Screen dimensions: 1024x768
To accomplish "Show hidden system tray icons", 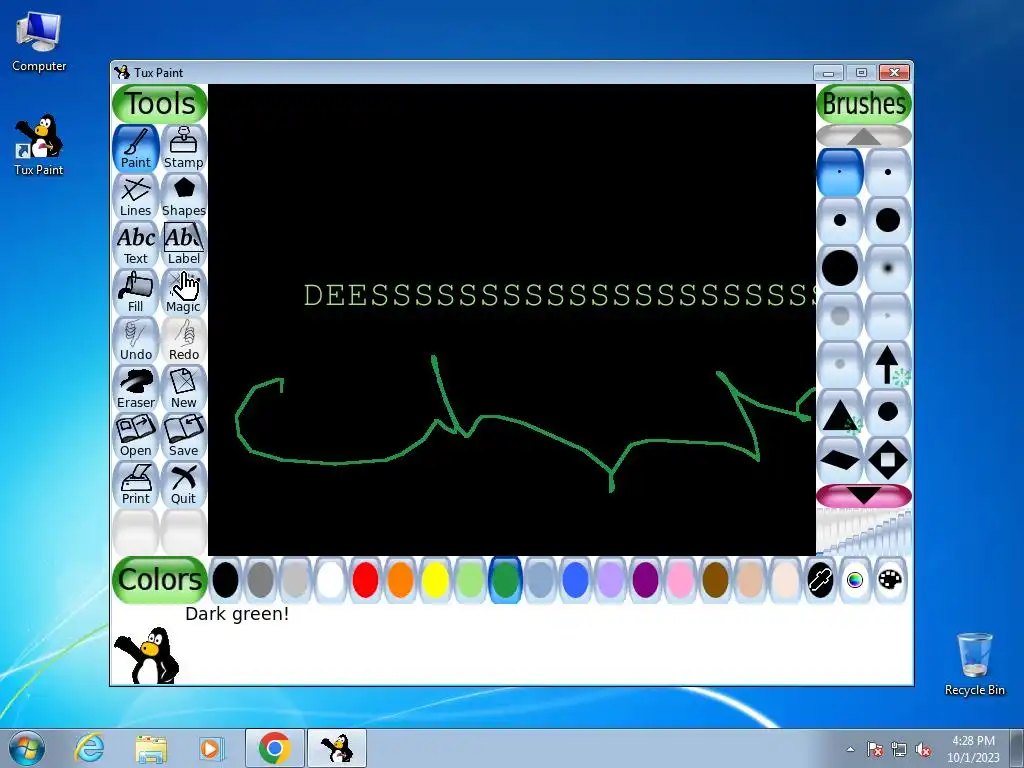I will [850, 749].
